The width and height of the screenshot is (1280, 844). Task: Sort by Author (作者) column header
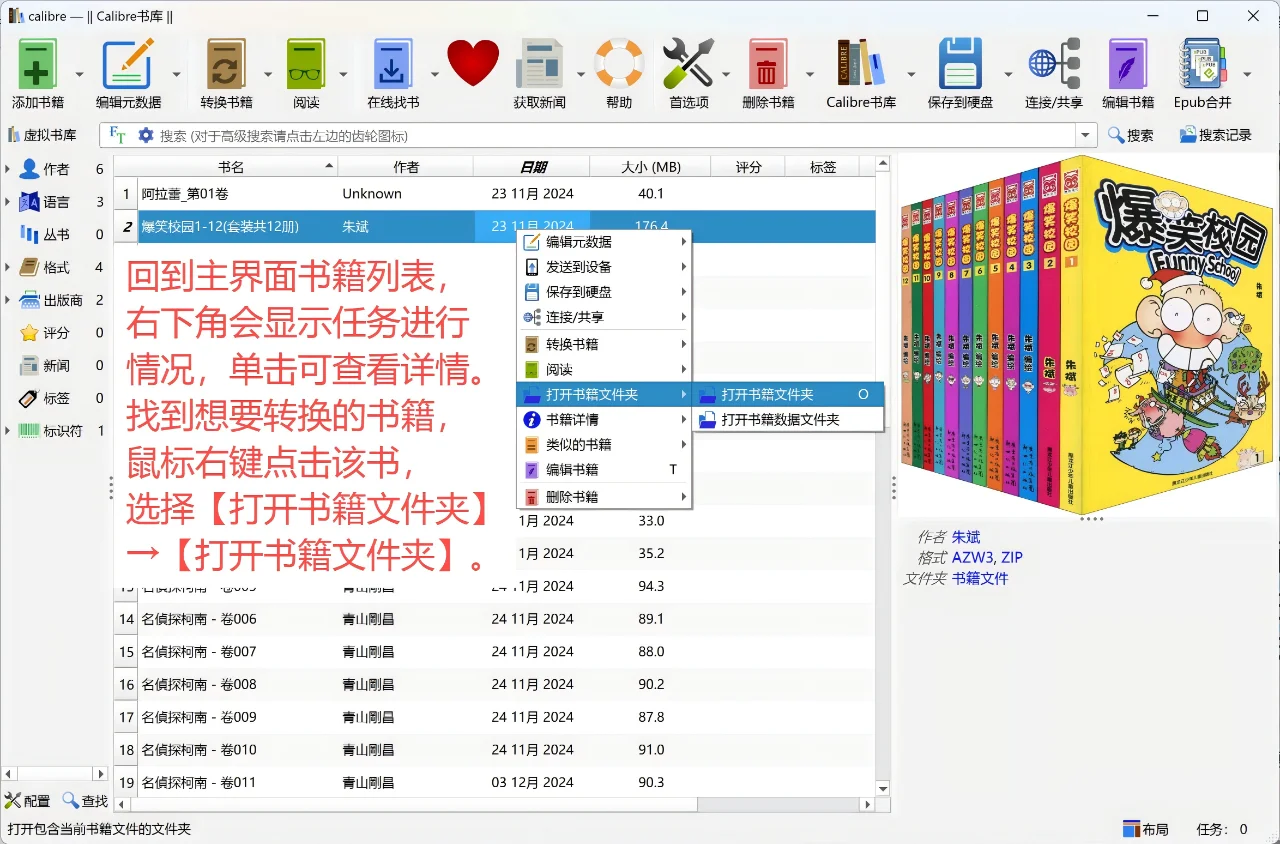405,167
